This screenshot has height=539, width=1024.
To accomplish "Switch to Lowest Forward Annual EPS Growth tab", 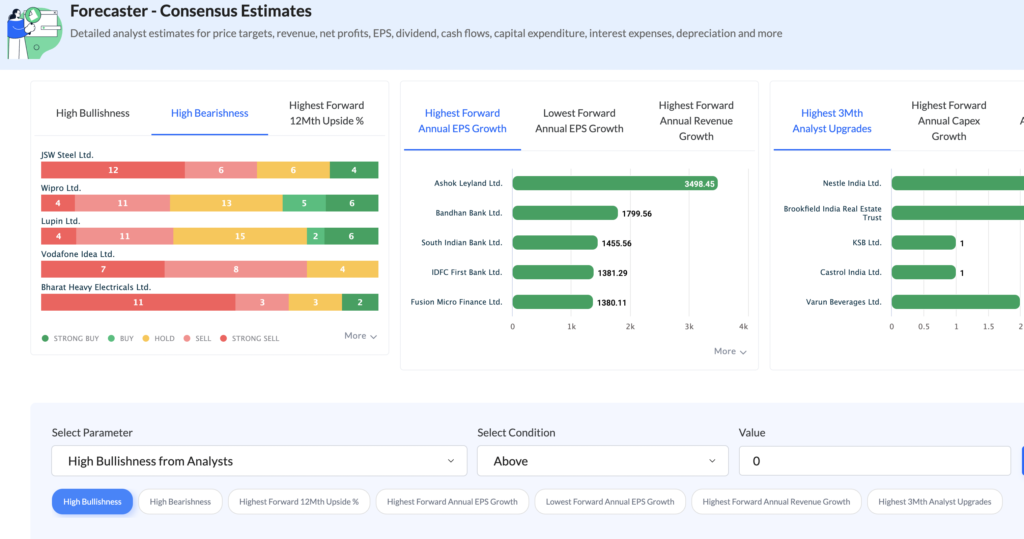I will click(x=579, y=121).
